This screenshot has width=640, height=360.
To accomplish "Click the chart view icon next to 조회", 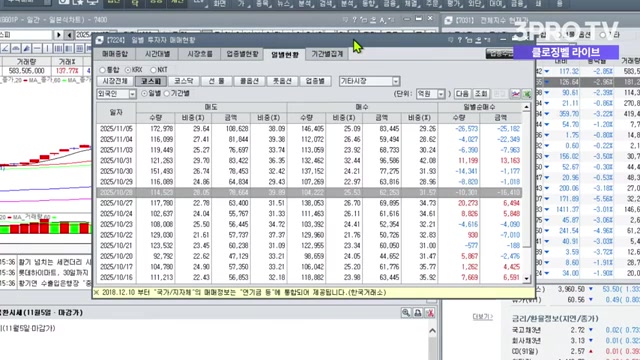I will (x=516, y=94).
